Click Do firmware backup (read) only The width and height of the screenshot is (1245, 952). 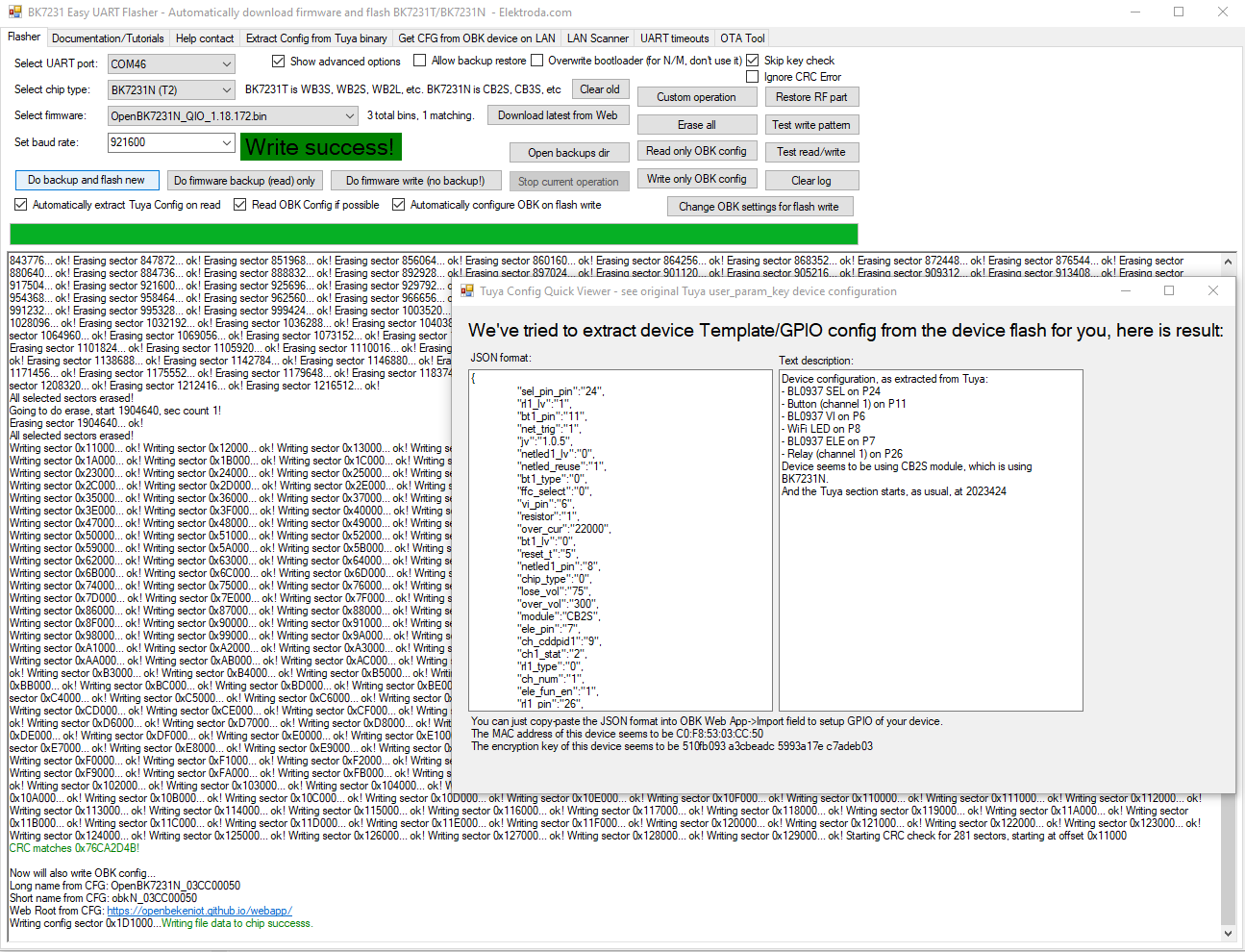[244, 181]
